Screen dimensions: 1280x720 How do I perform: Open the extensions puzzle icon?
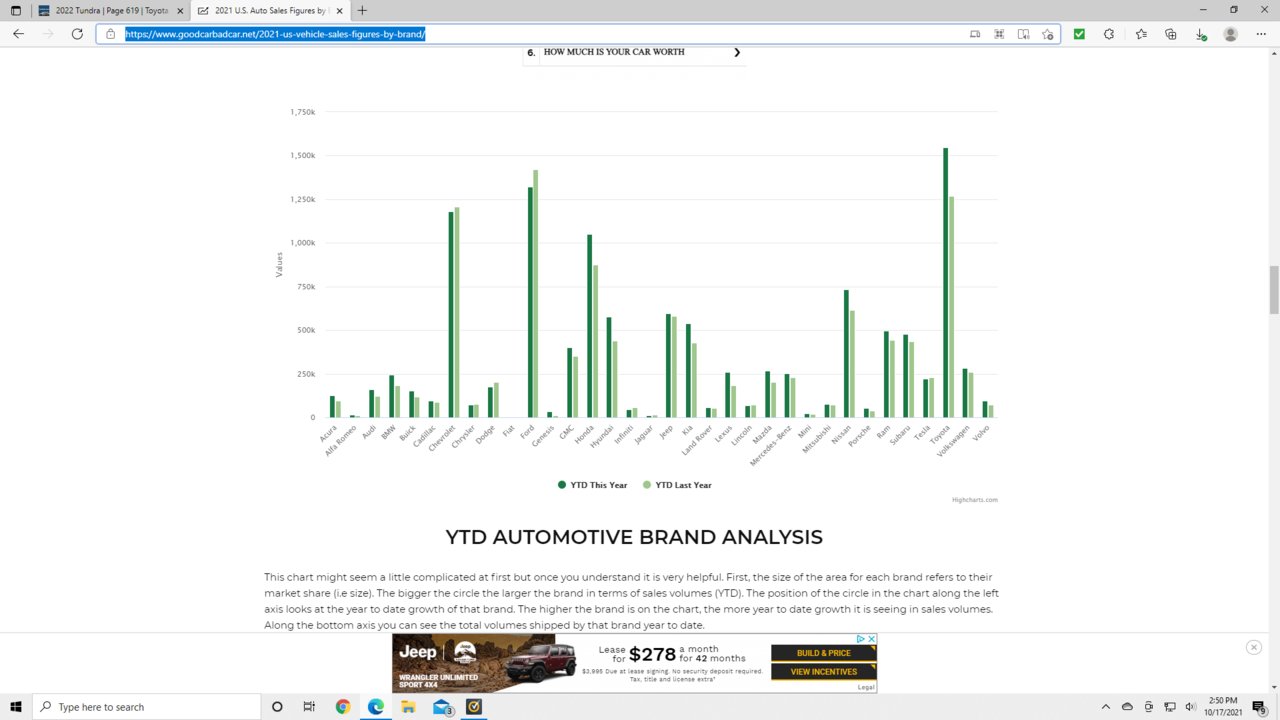click(1109, 34)
